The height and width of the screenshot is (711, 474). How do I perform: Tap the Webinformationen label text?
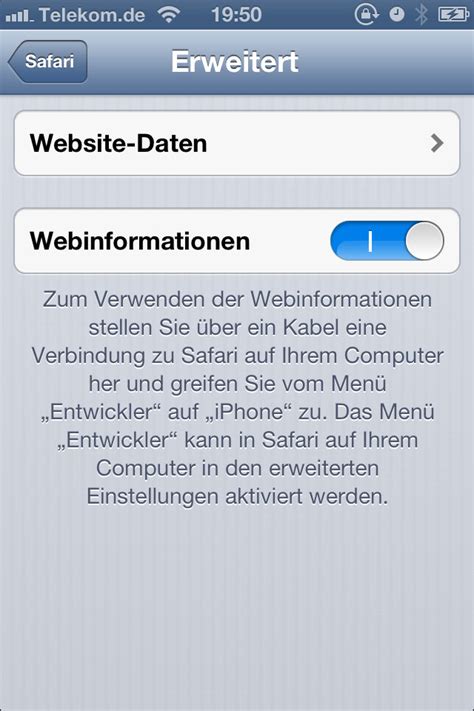tap(140, 241)
